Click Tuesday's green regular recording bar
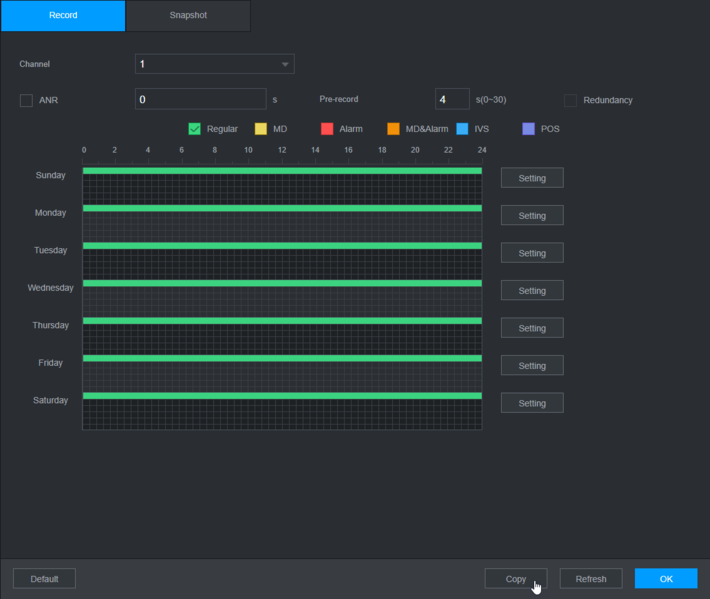 282,246
